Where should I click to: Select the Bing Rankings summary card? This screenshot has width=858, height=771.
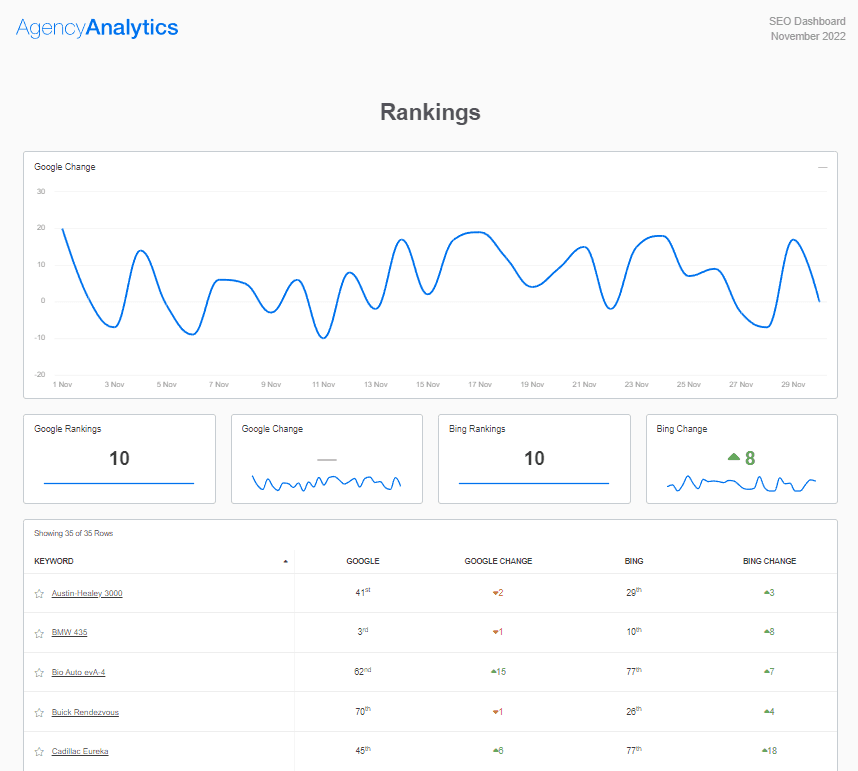534,458
